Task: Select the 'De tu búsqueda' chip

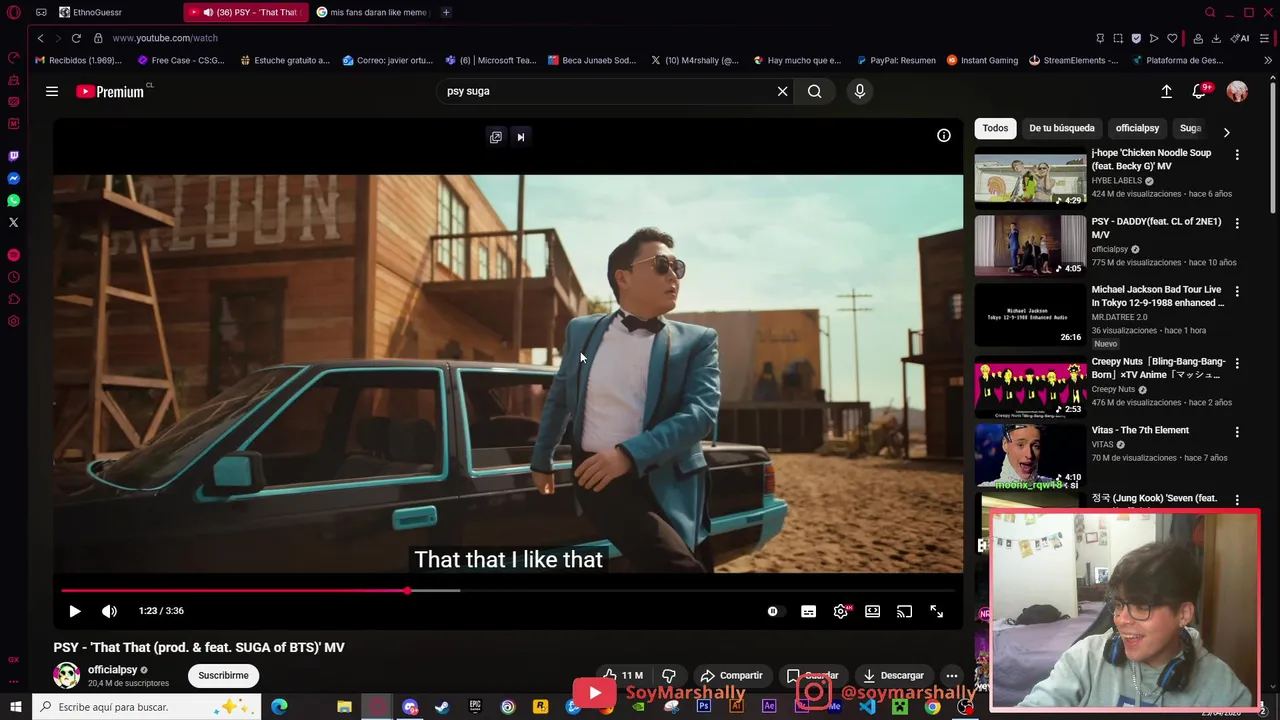Action: click(x=1062, y=128)
